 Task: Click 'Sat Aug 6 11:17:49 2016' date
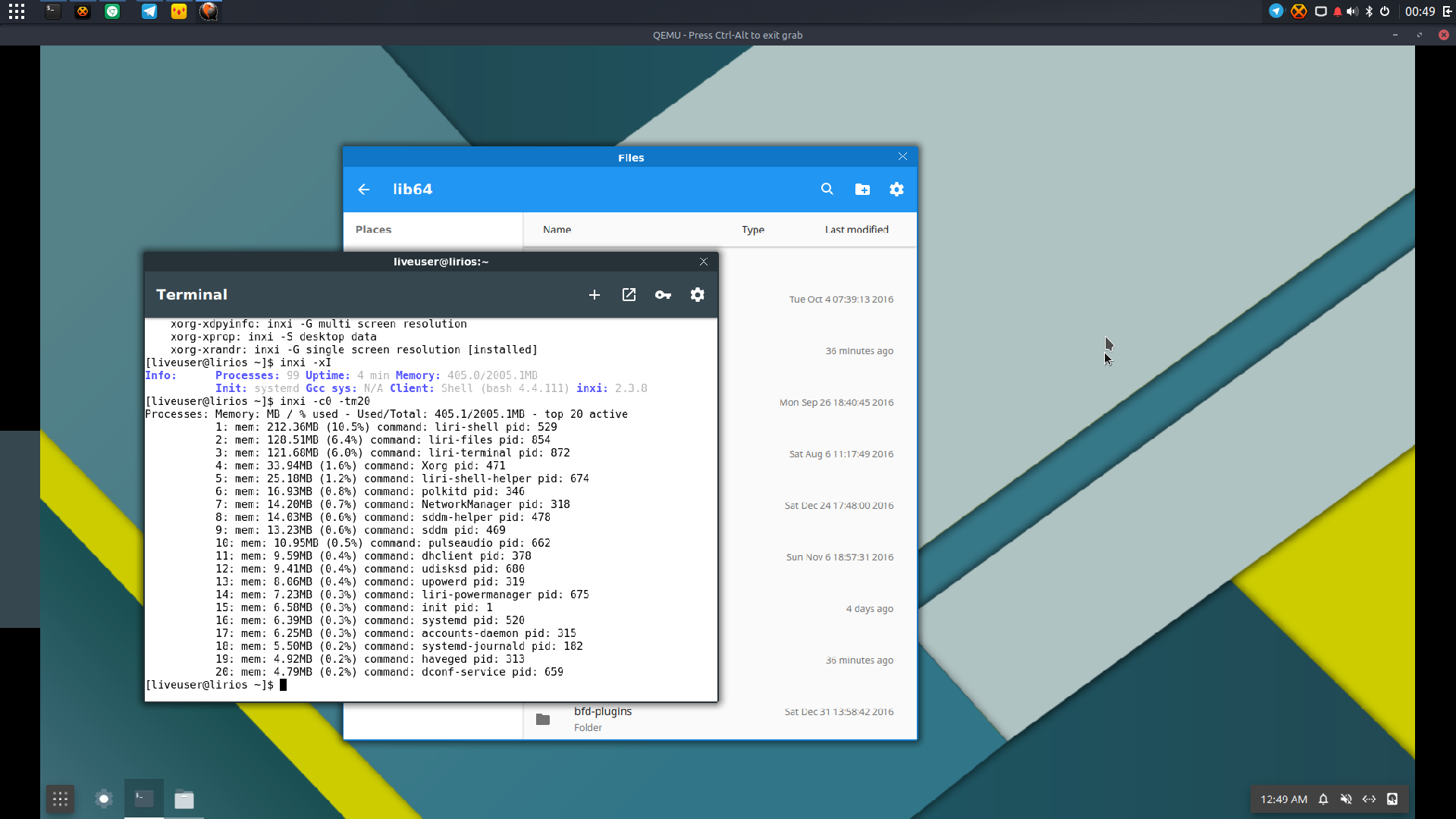pyautogui.click(x=841, y=454)
